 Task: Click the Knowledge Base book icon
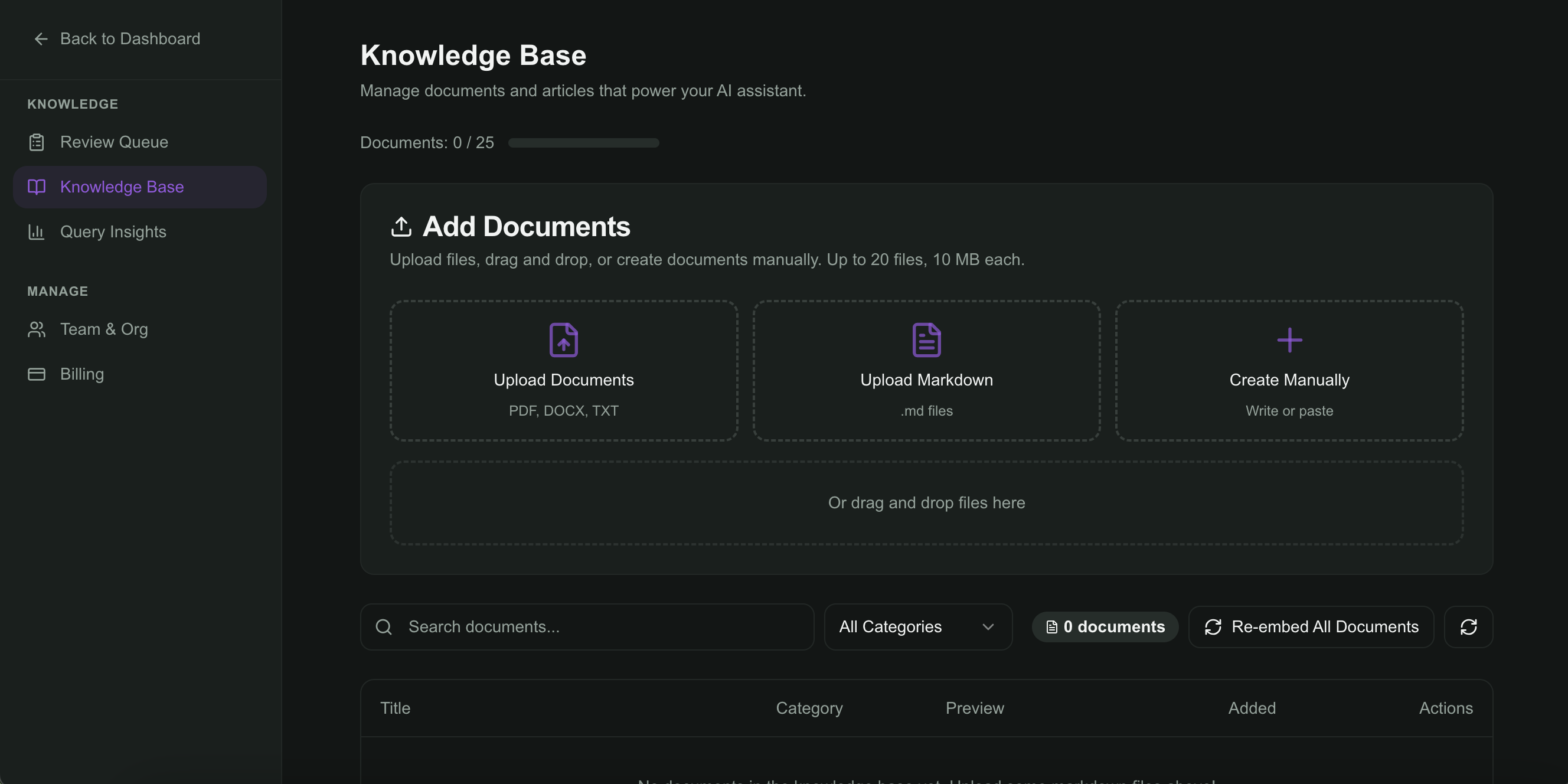[x=37, y=187]
